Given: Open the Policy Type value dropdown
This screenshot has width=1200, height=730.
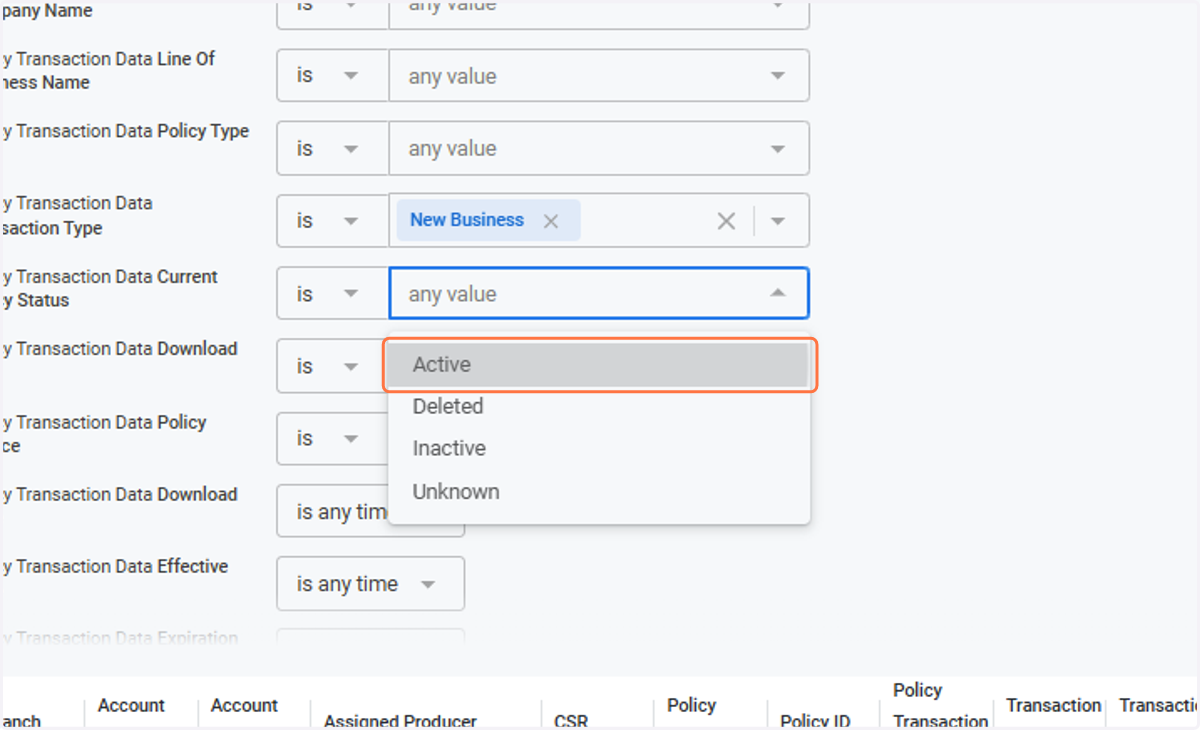Looking at the screenshot, I should (x=778, y=149).
